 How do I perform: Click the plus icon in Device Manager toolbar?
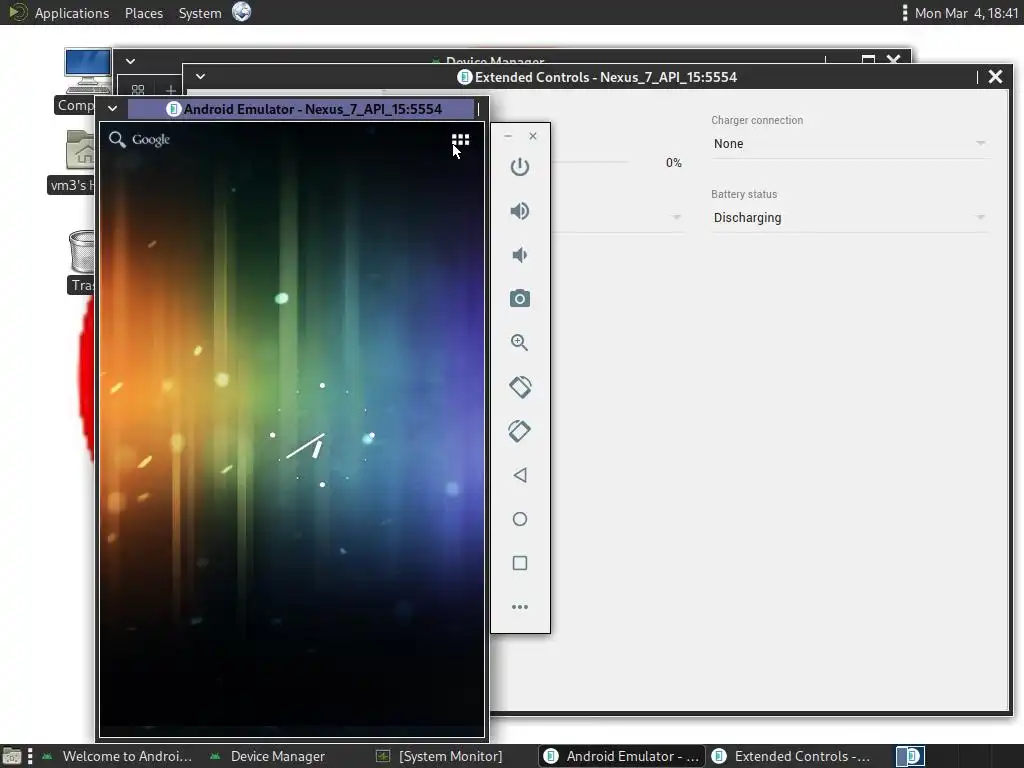(170, 90)
